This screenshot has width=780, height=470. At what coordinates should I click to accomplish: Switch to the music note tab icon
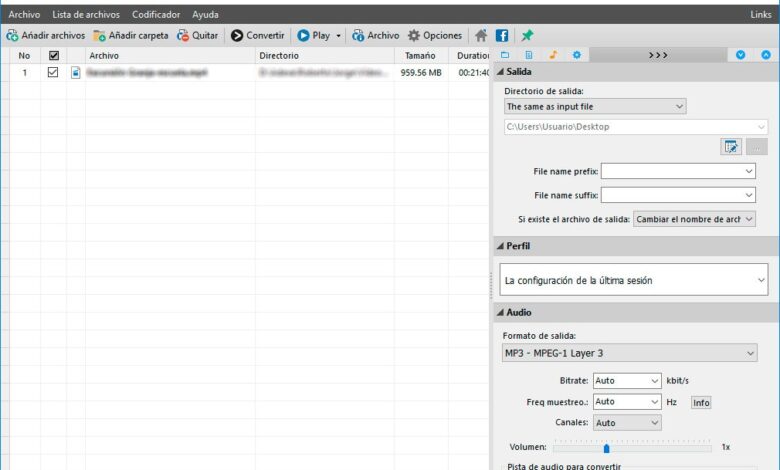tap(553, 55)
